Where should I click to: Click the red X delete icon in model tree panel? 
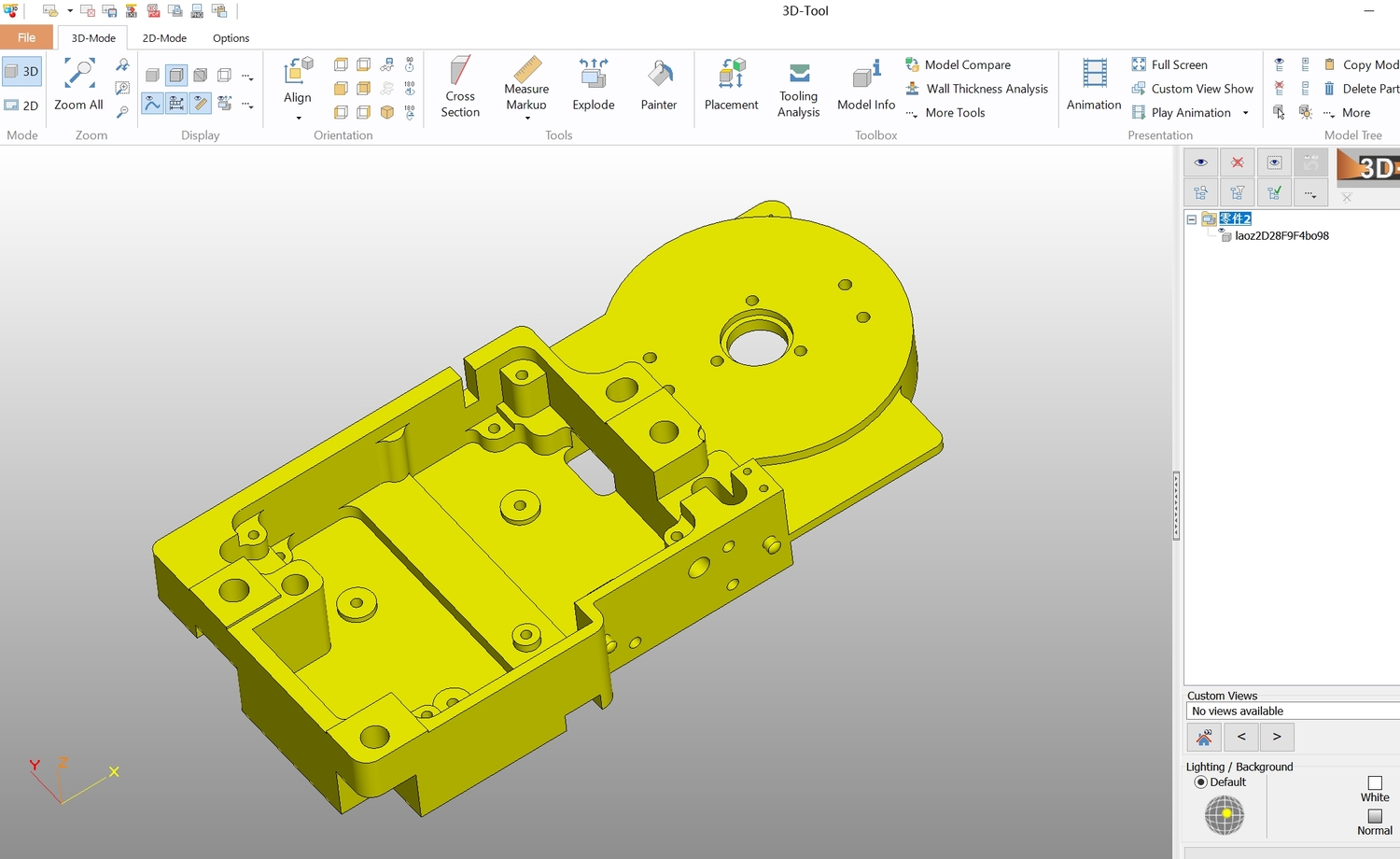point(1237,162)
